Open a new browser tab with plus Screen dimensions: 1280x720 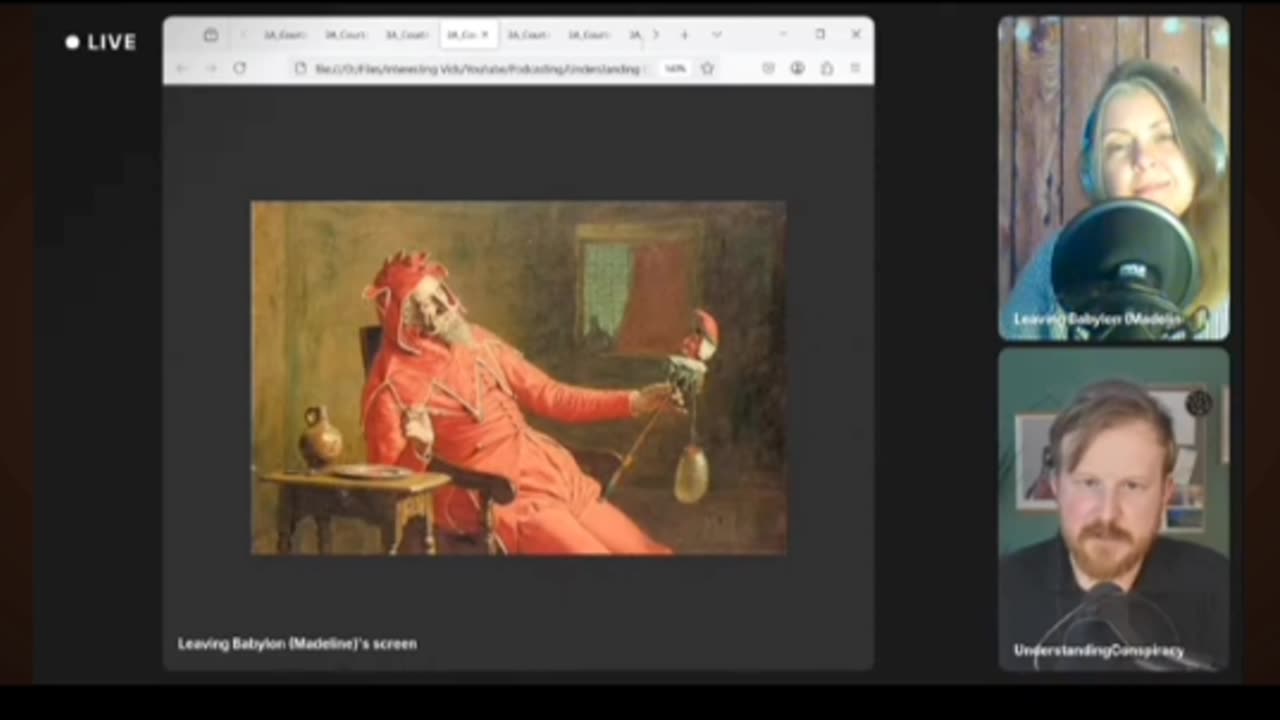pos(684,35)
